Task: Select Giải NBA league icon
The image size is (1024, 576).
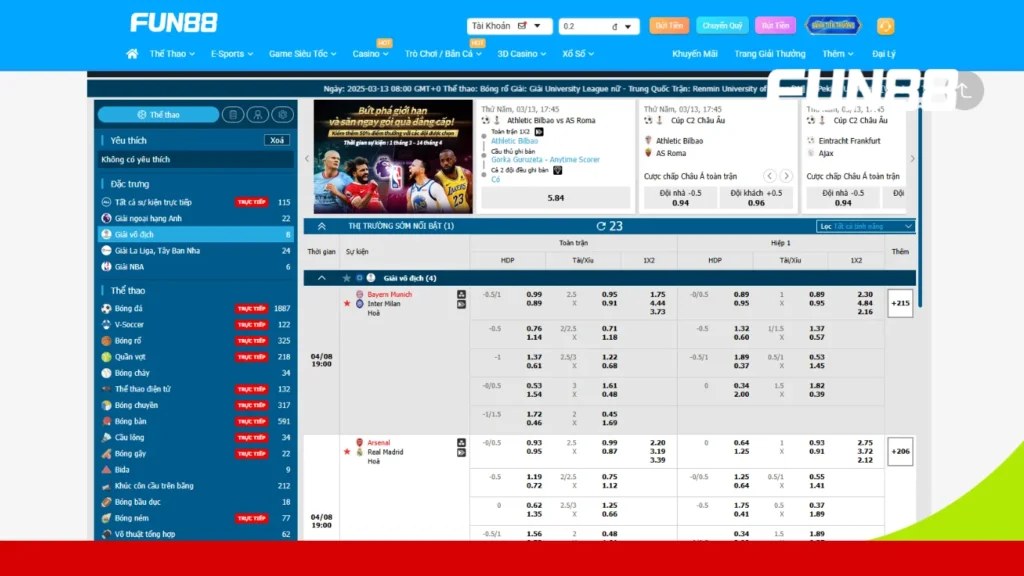Action: (x=106, y=266)
